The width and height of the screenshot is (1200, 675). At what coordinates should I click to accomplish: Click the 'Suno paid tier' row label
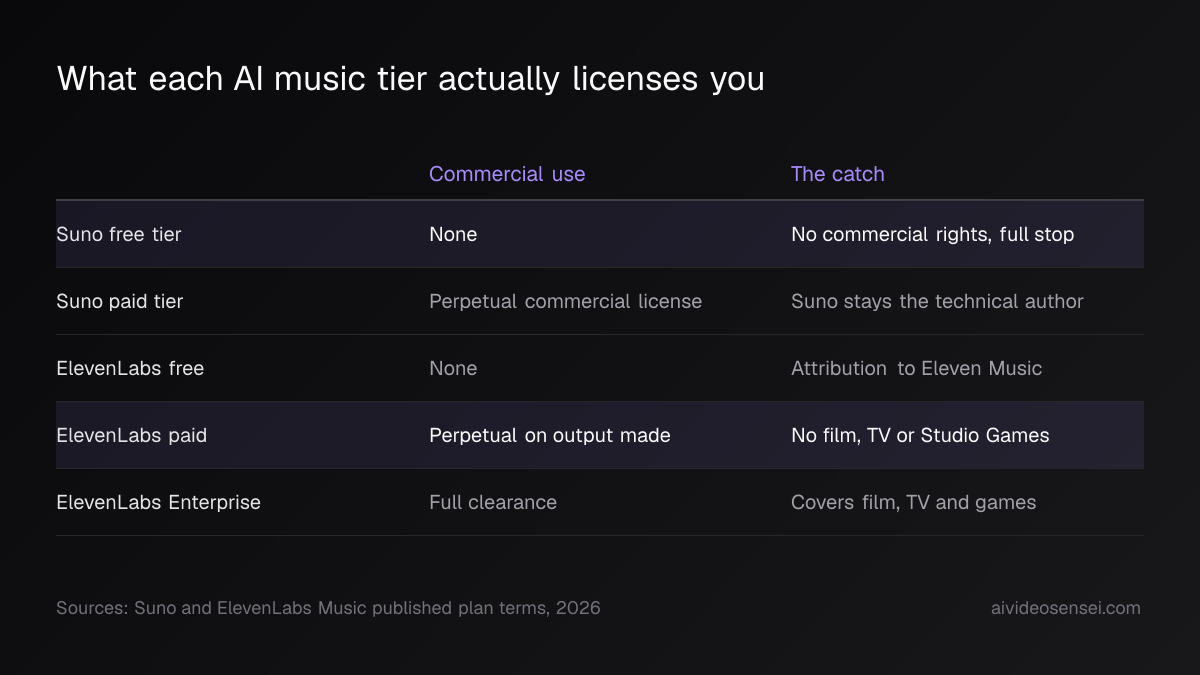120,301
